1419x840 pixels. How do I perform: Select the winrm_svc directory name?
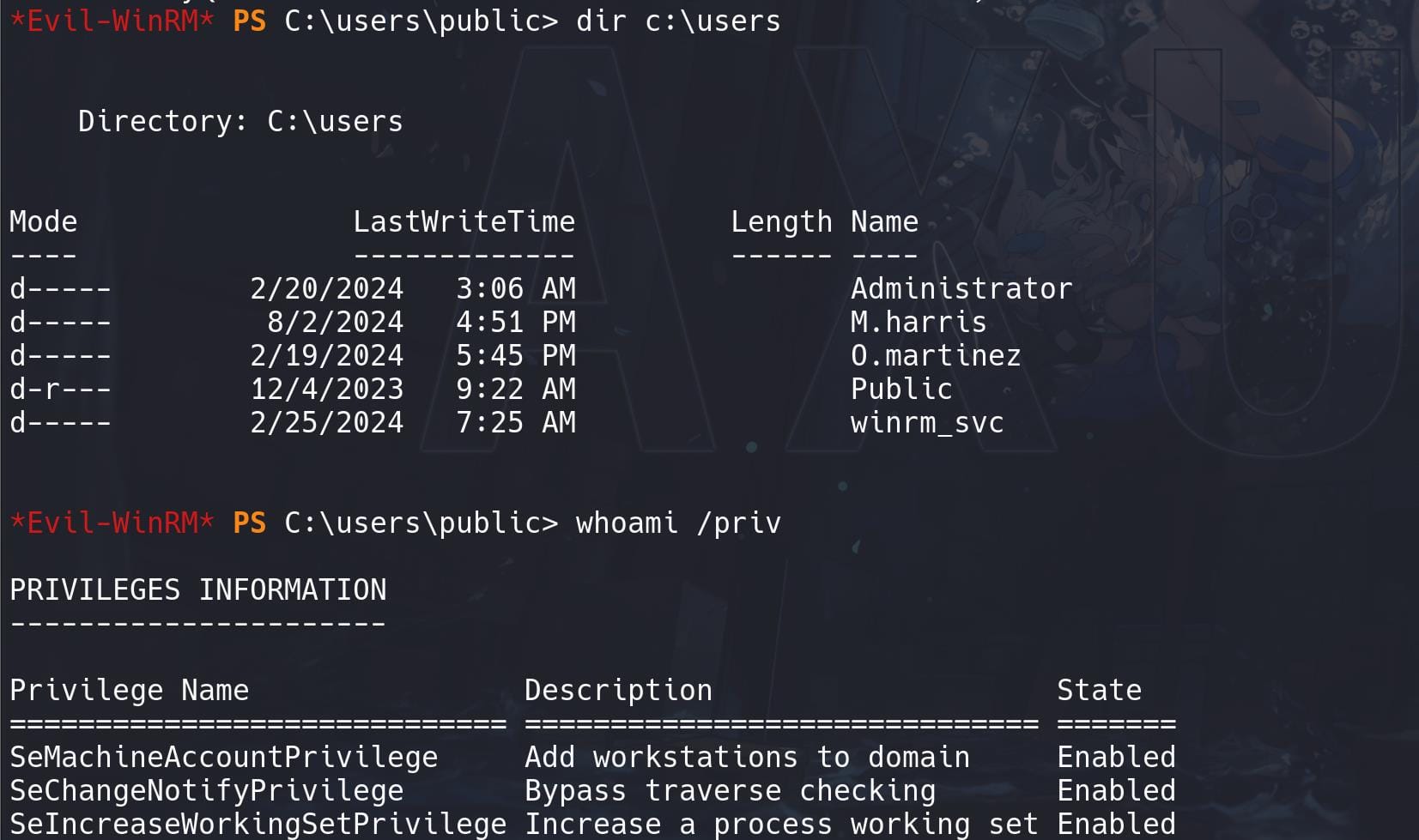927,423
